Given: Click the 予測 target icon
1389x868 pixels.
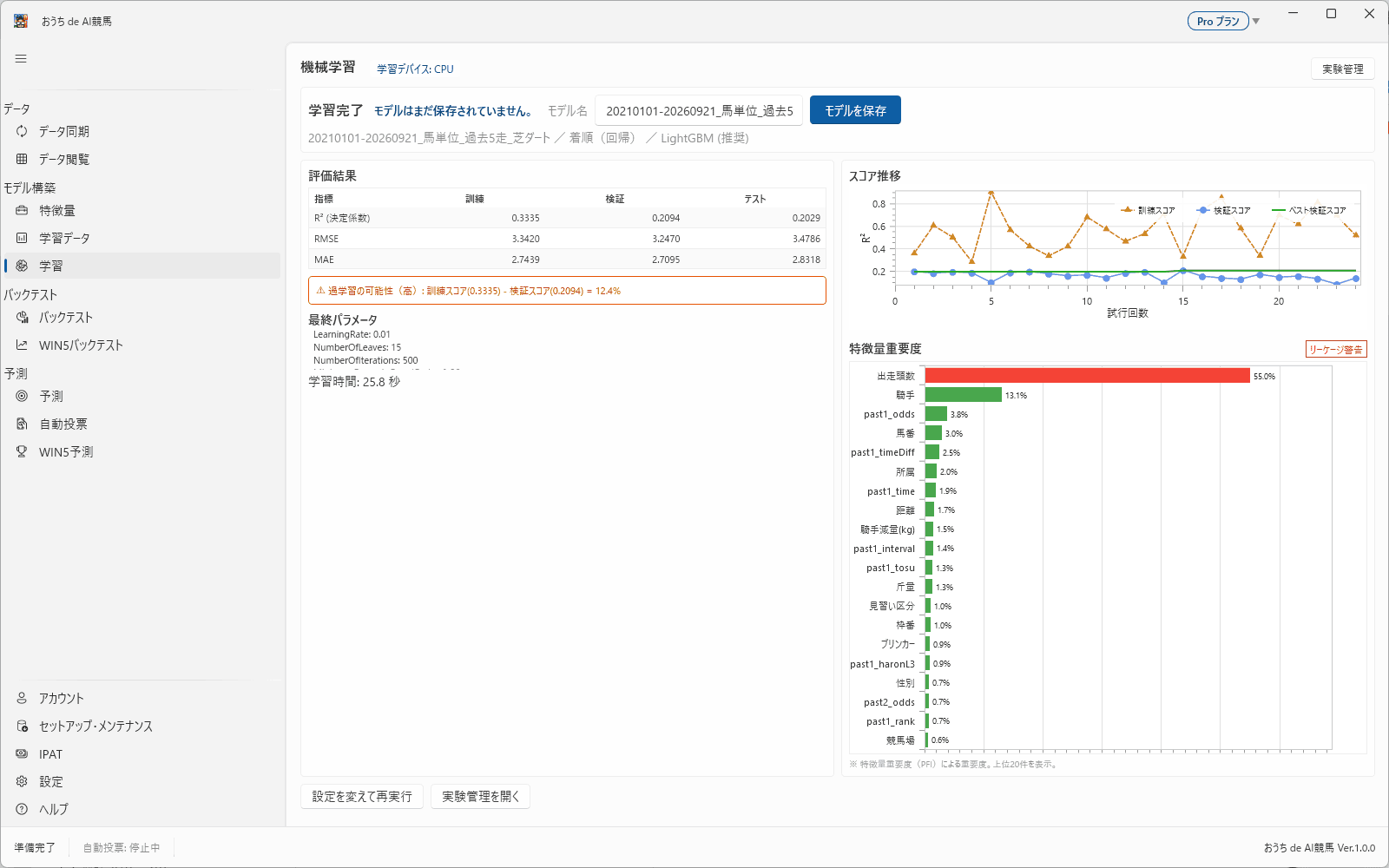Looking at the screenshot, I should 22,396.
